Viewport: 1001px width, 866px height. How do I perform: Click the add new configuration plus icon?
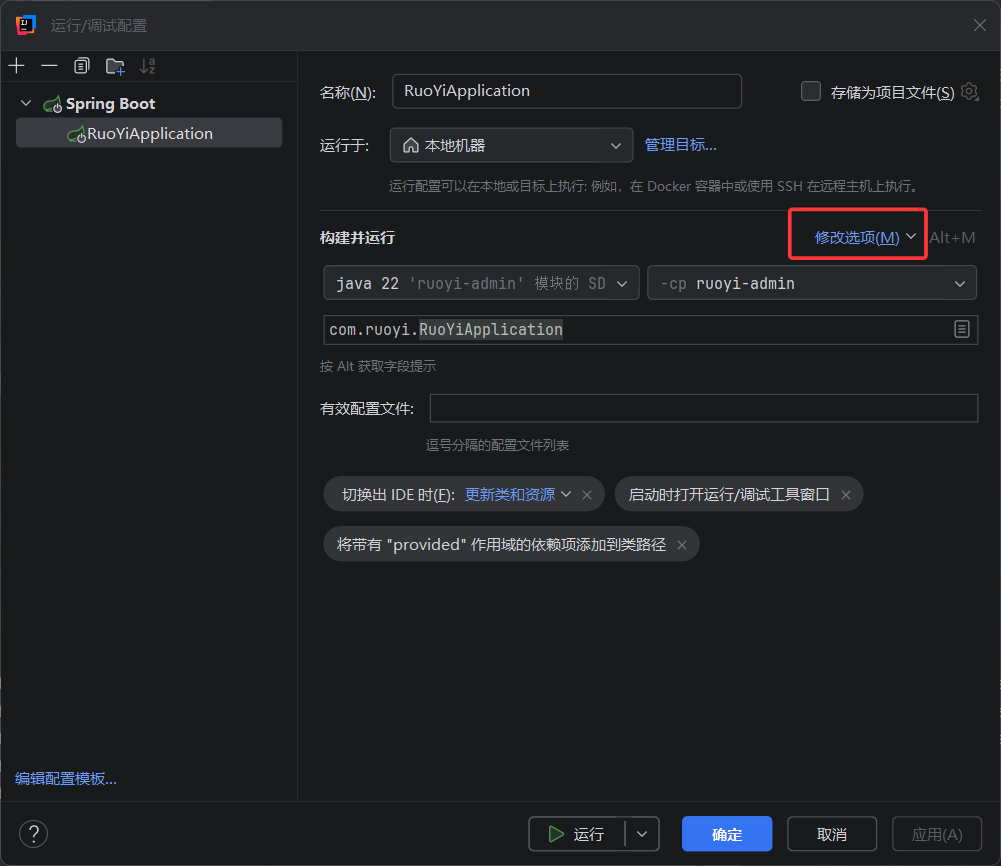click(x=17, y=66)
